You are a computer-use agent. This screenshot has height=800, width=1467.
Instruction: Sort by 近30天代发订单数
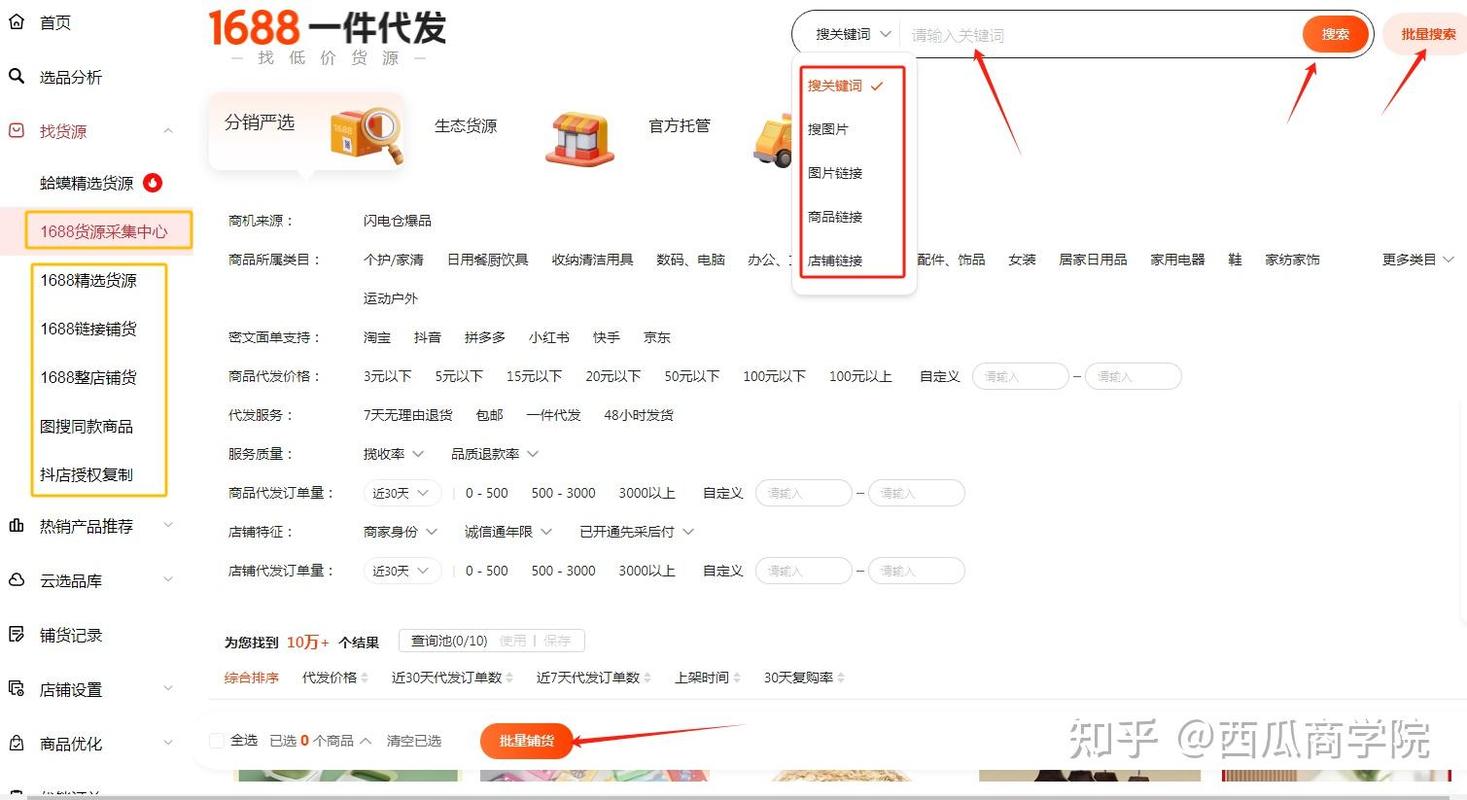[x=452, y=678]
